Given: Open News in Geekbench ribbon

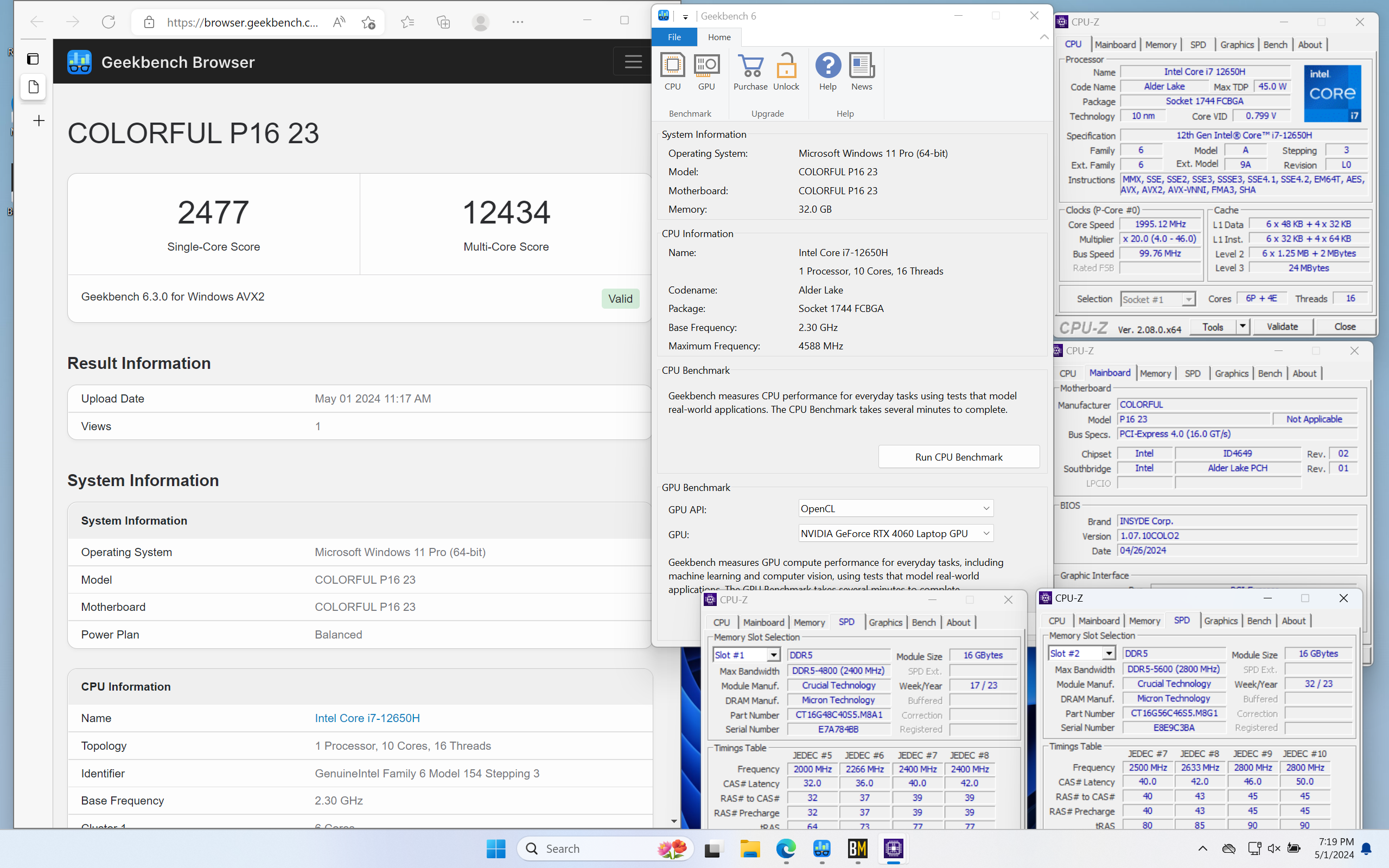Looking at the screenshot, I should click(862, 72).
